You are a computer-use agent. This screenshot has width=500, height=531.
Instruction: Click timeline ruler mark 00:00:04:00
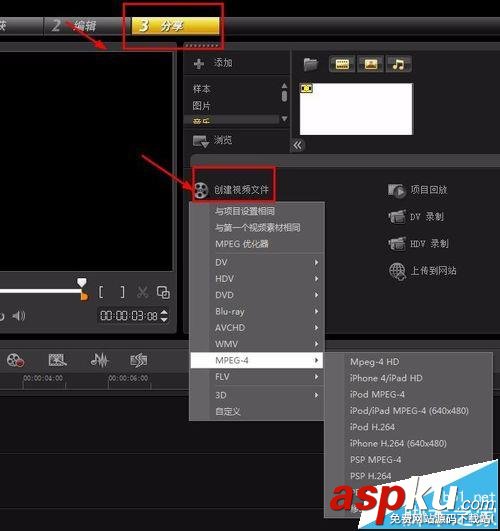43,378
